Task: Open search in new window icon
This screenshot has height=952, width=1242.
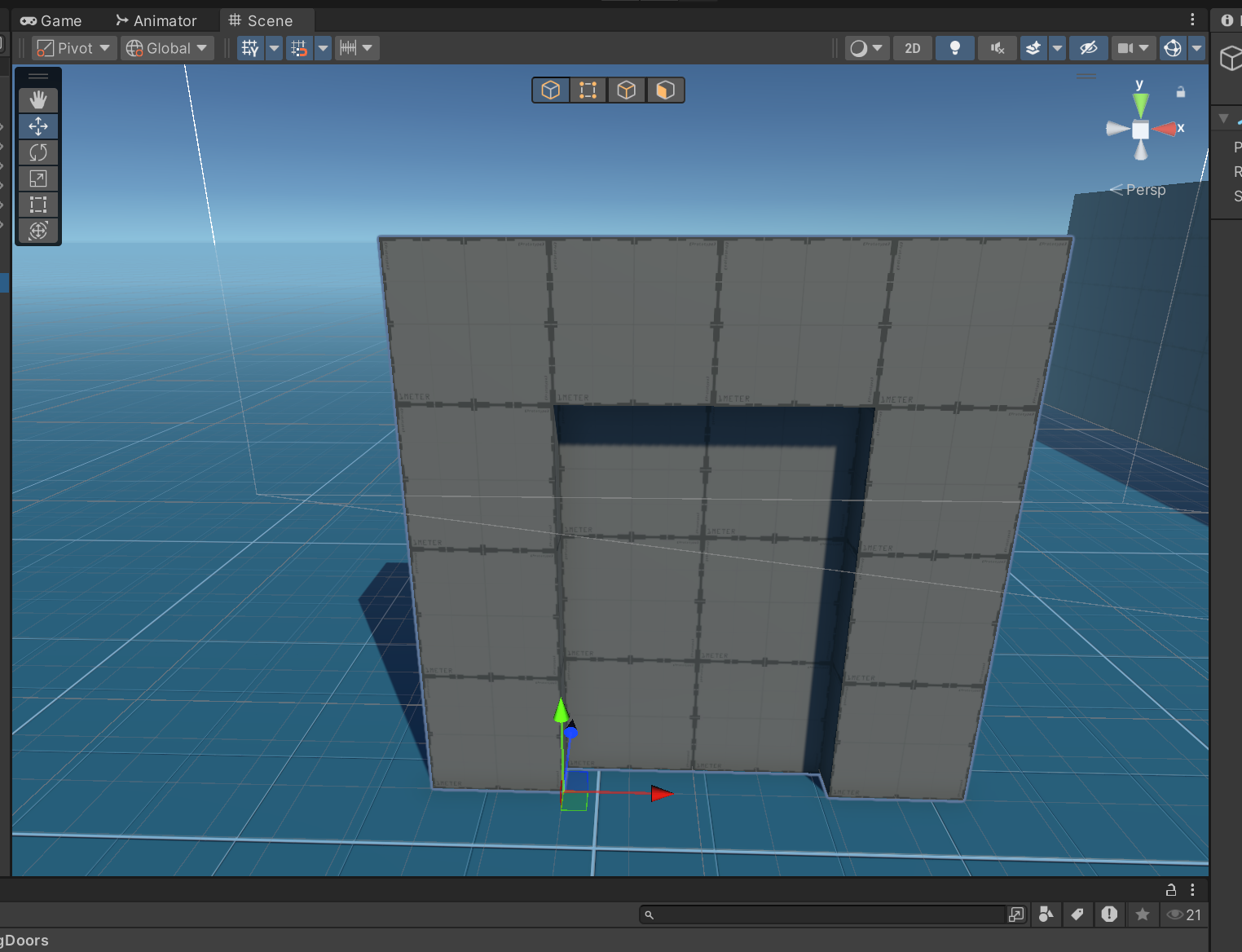Action: (x=1016, y=915)
